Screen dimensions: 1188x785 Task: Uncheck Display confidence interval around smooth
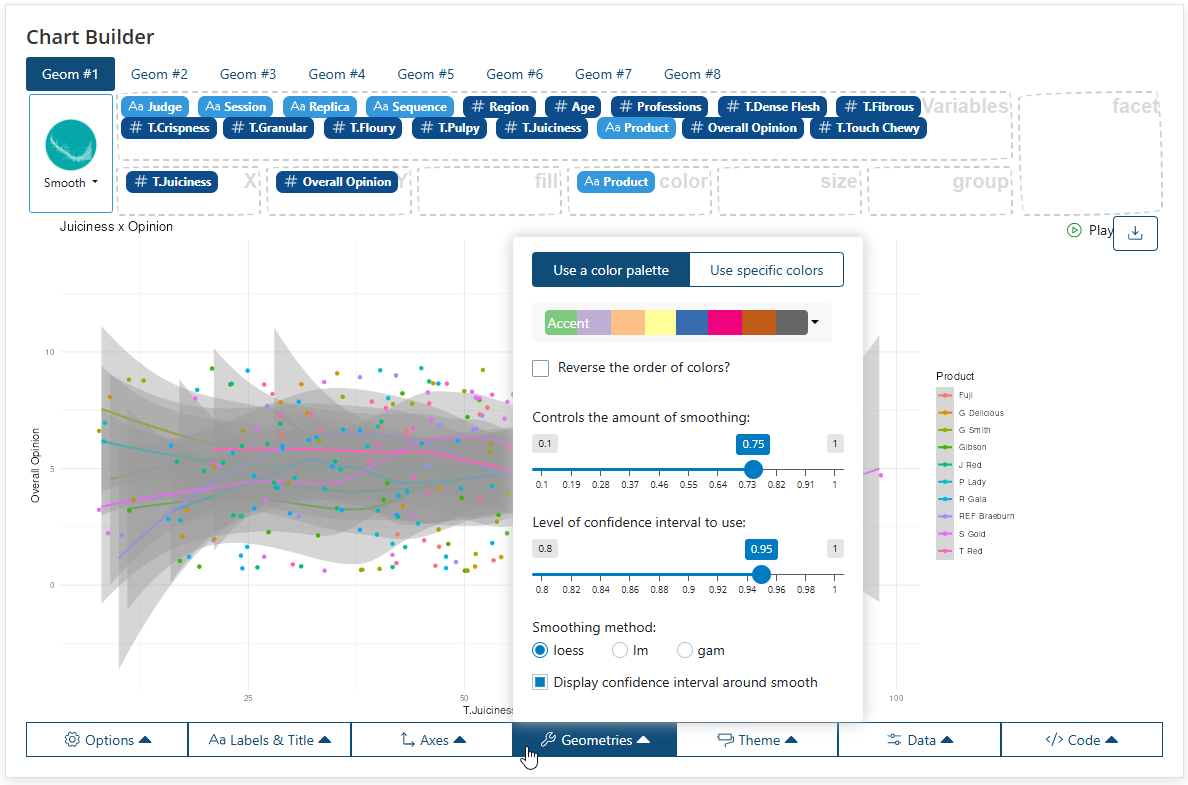tap(540, 682)
